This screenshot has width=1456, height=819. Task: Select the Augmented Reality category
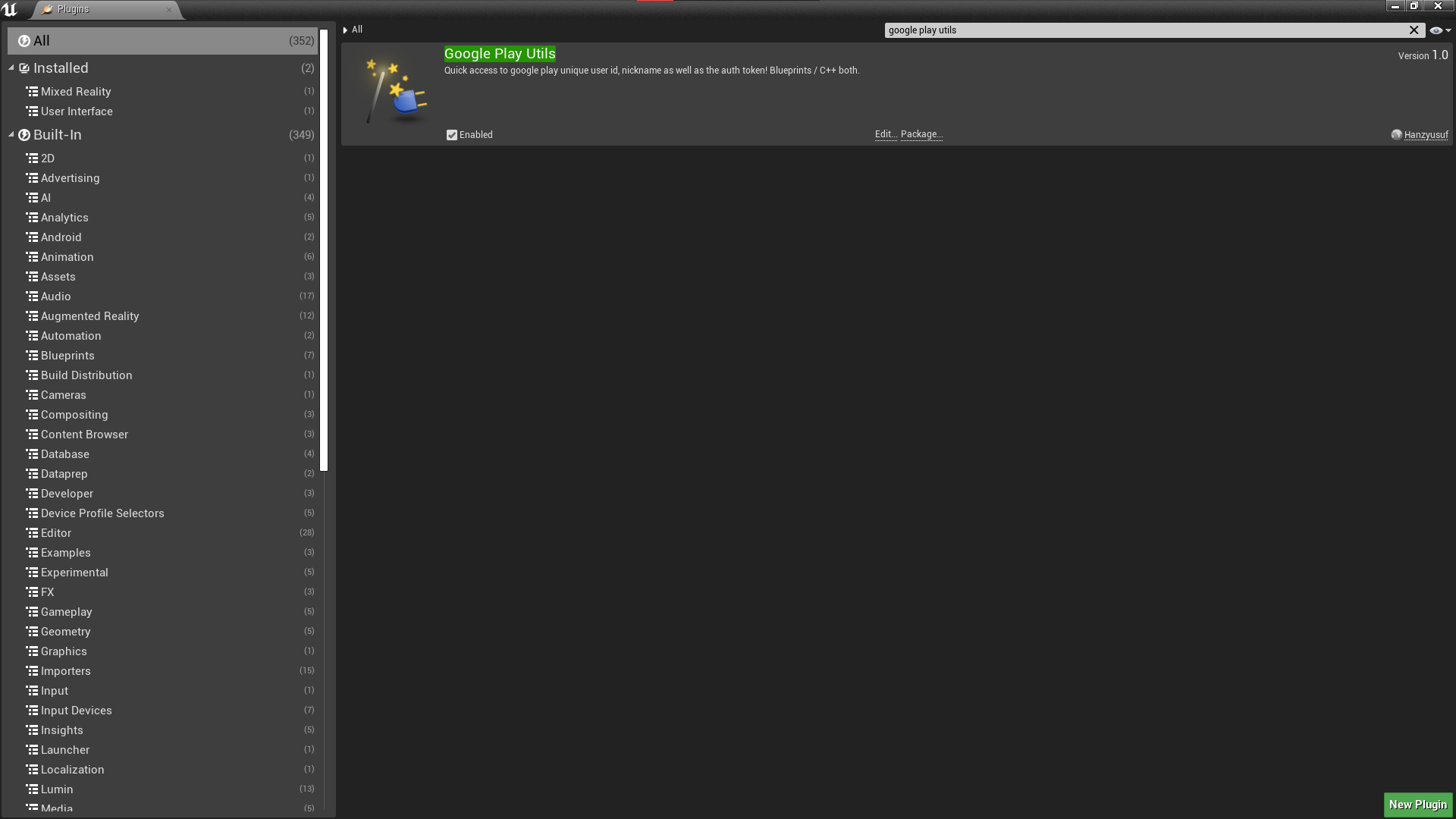162,316
